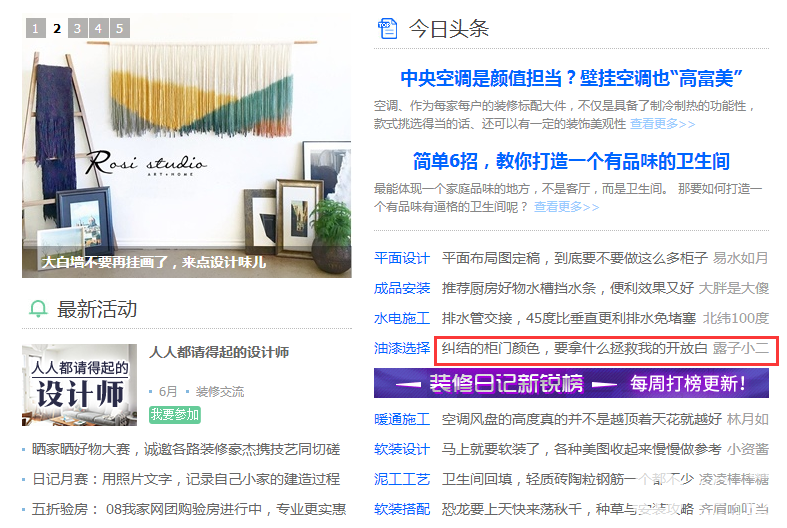Open the 五折验房 group-buy link
Image resolution: width=787 pixels, height=528 pixels.
pos(189,509)
